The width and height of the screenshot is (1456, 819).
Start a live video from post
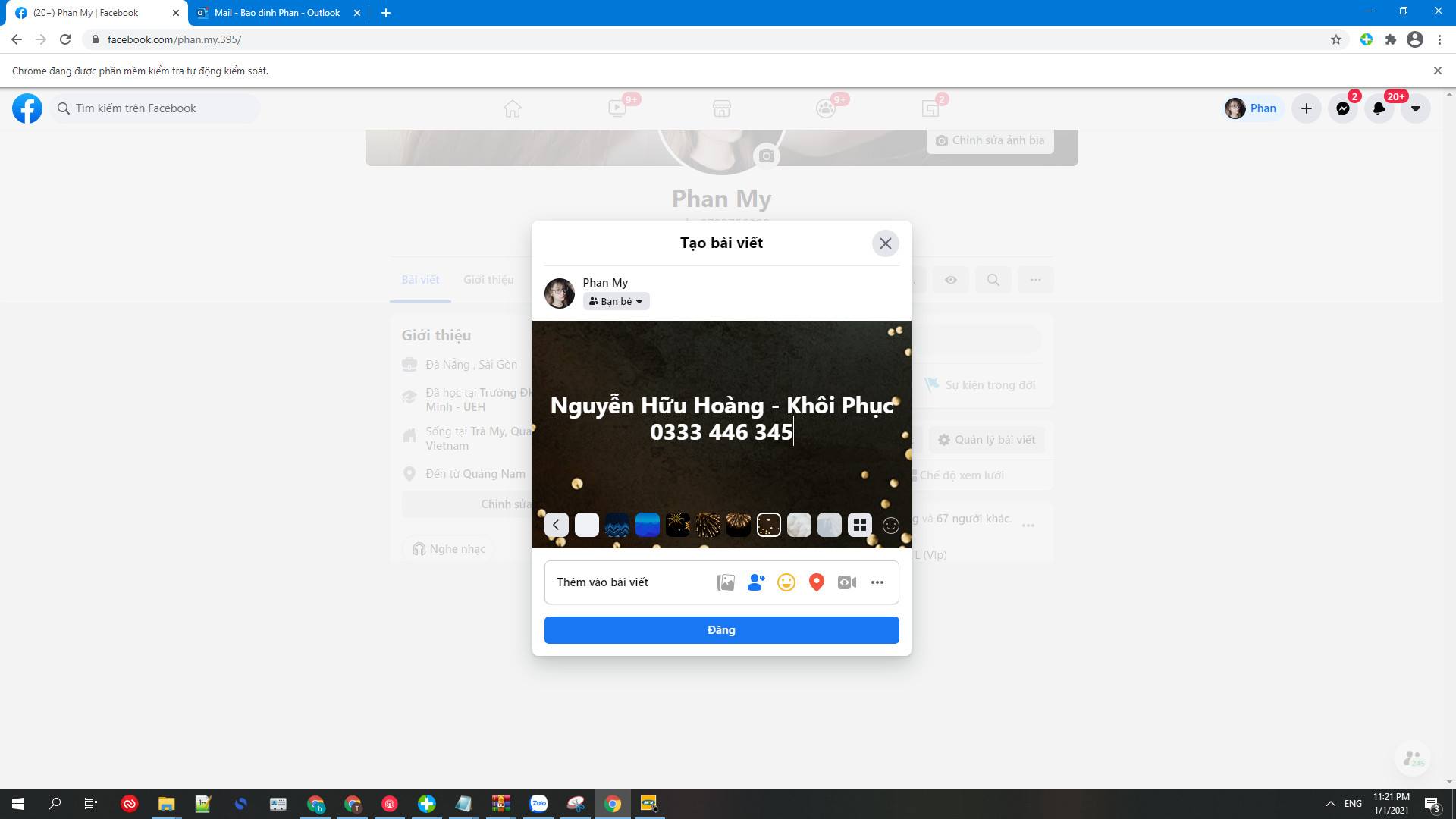847,582
